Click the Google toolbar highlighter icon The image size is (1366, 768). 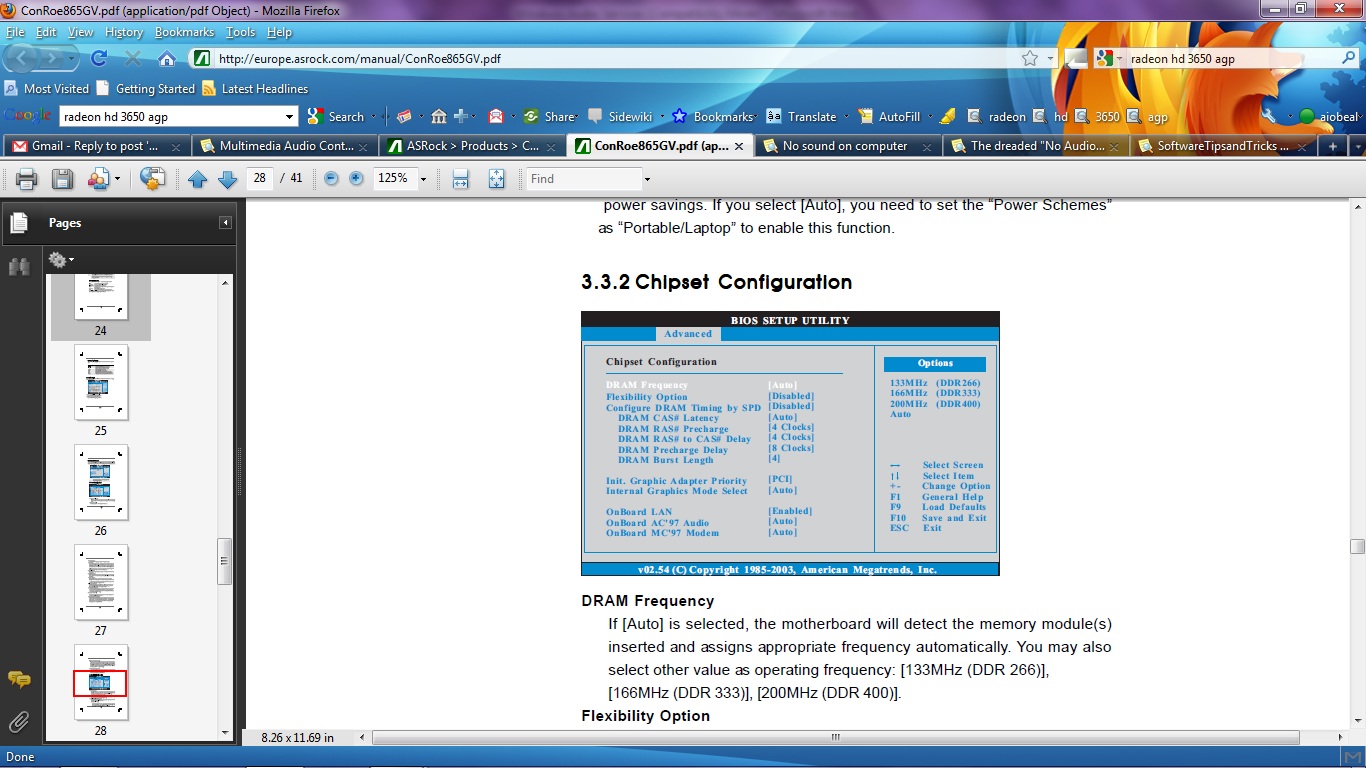[947, 117]
